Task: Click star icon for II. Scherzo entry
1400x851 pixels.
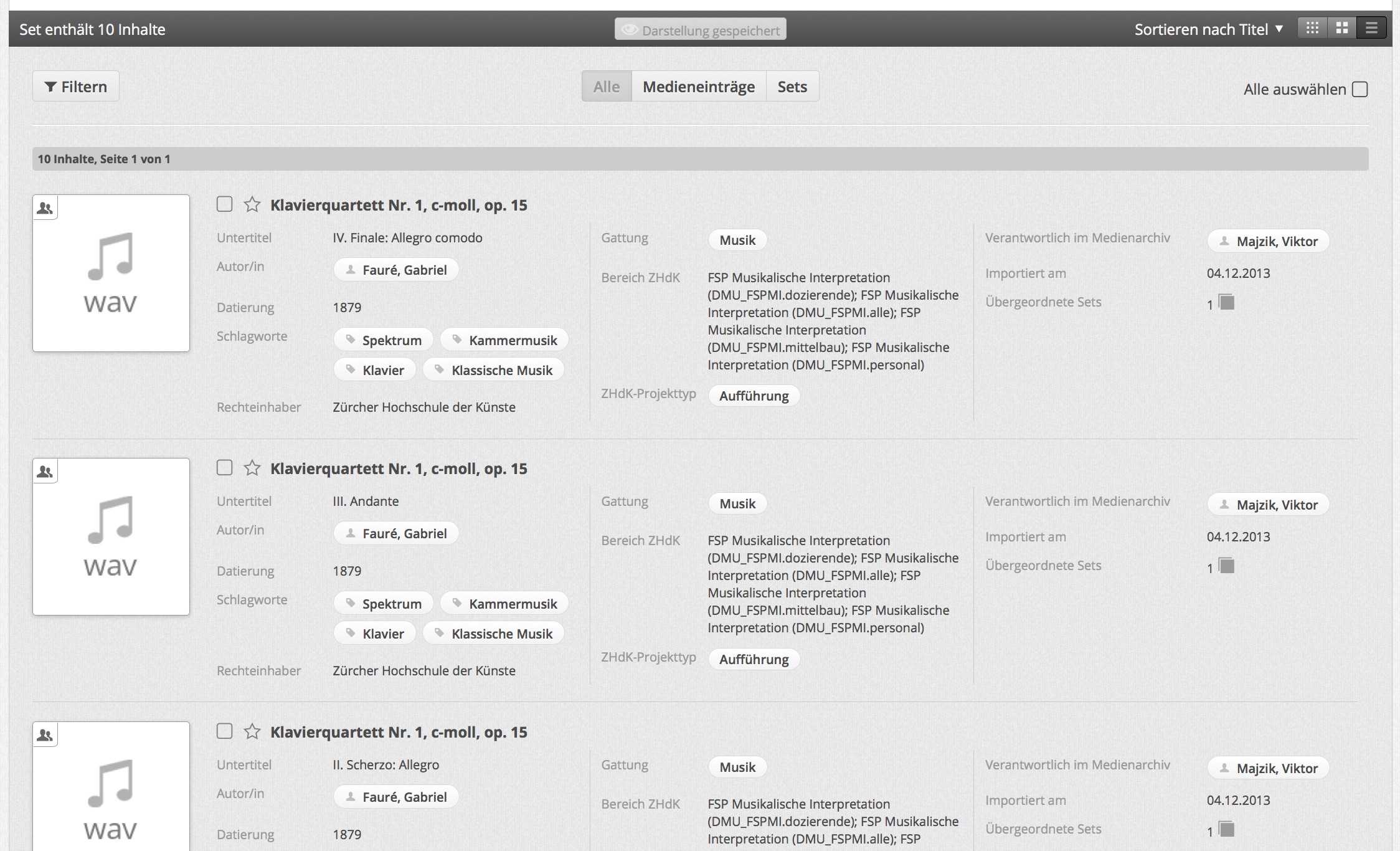Action: (x=252, y=732)
